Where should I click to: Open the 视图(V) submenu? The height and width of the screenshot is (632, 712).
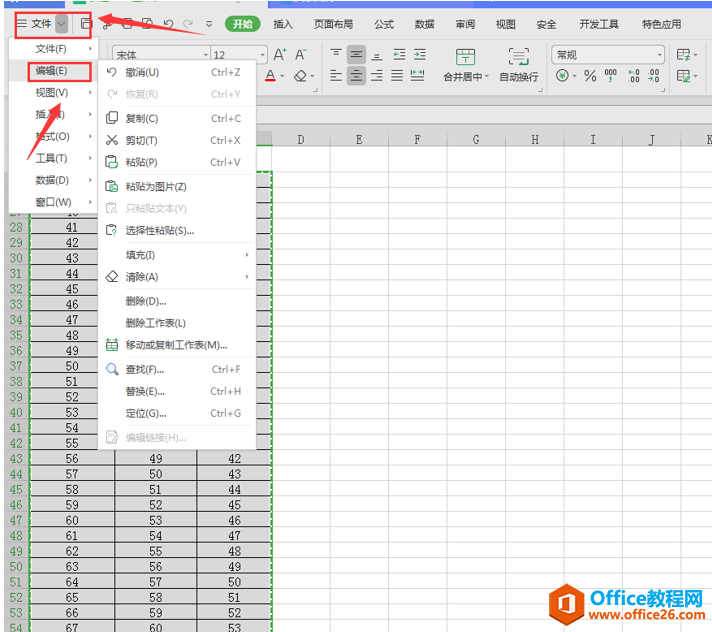(53, 92)
